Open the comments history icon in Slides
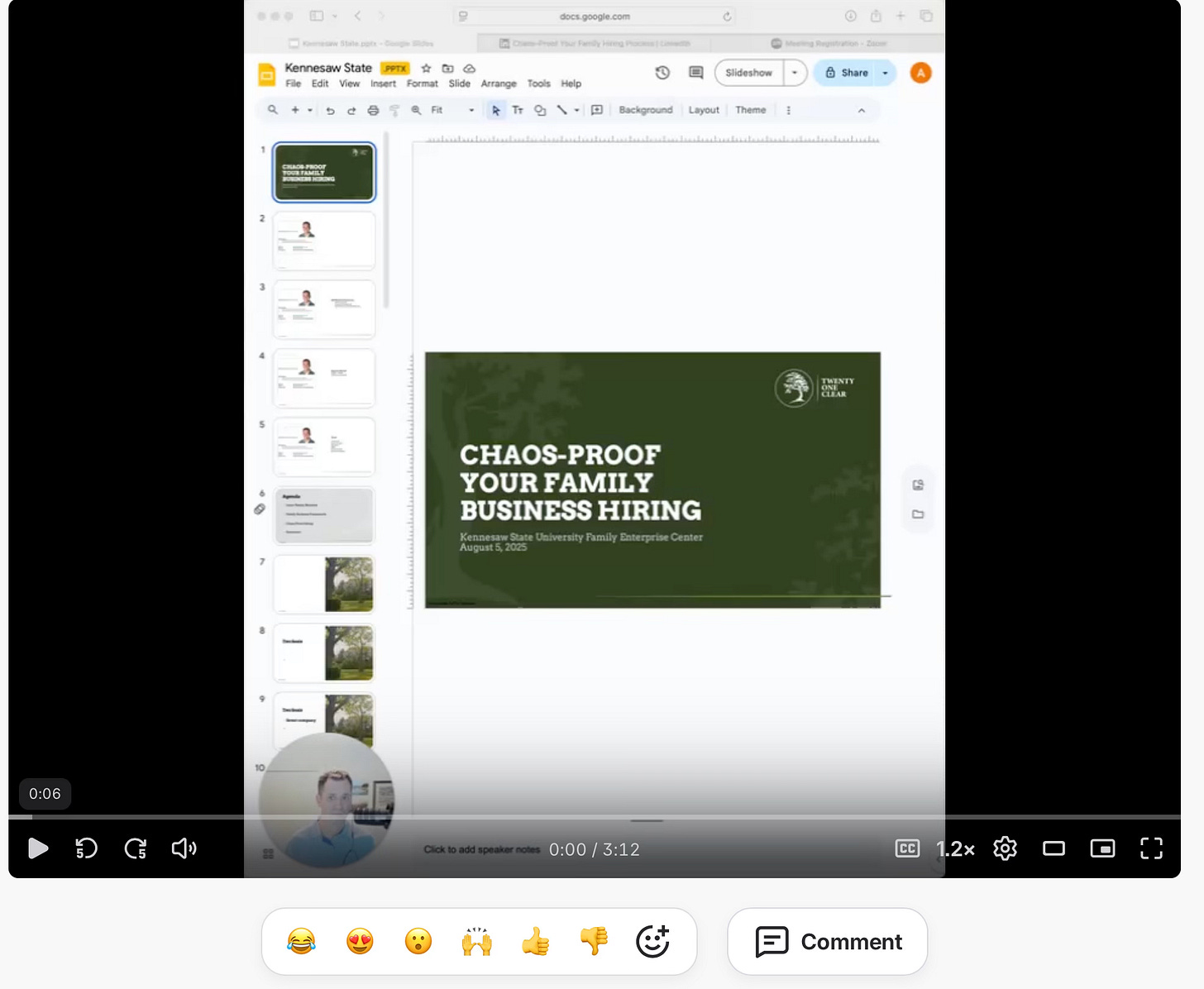Screen dimensions: 1204x989 click(696, 73)
